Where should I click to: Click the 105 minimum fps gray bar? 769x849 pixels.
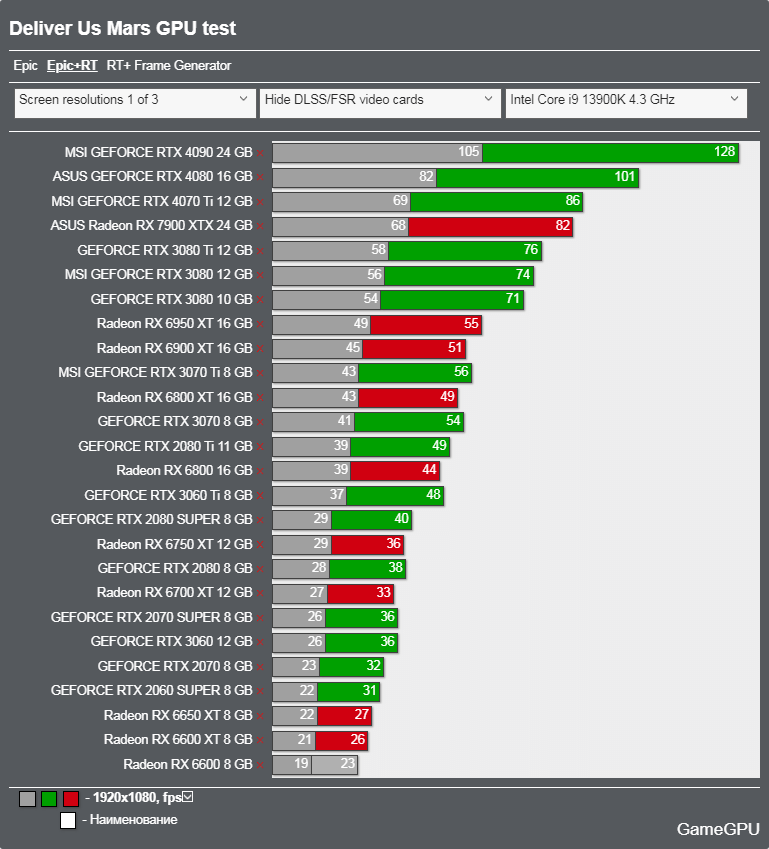377,153
